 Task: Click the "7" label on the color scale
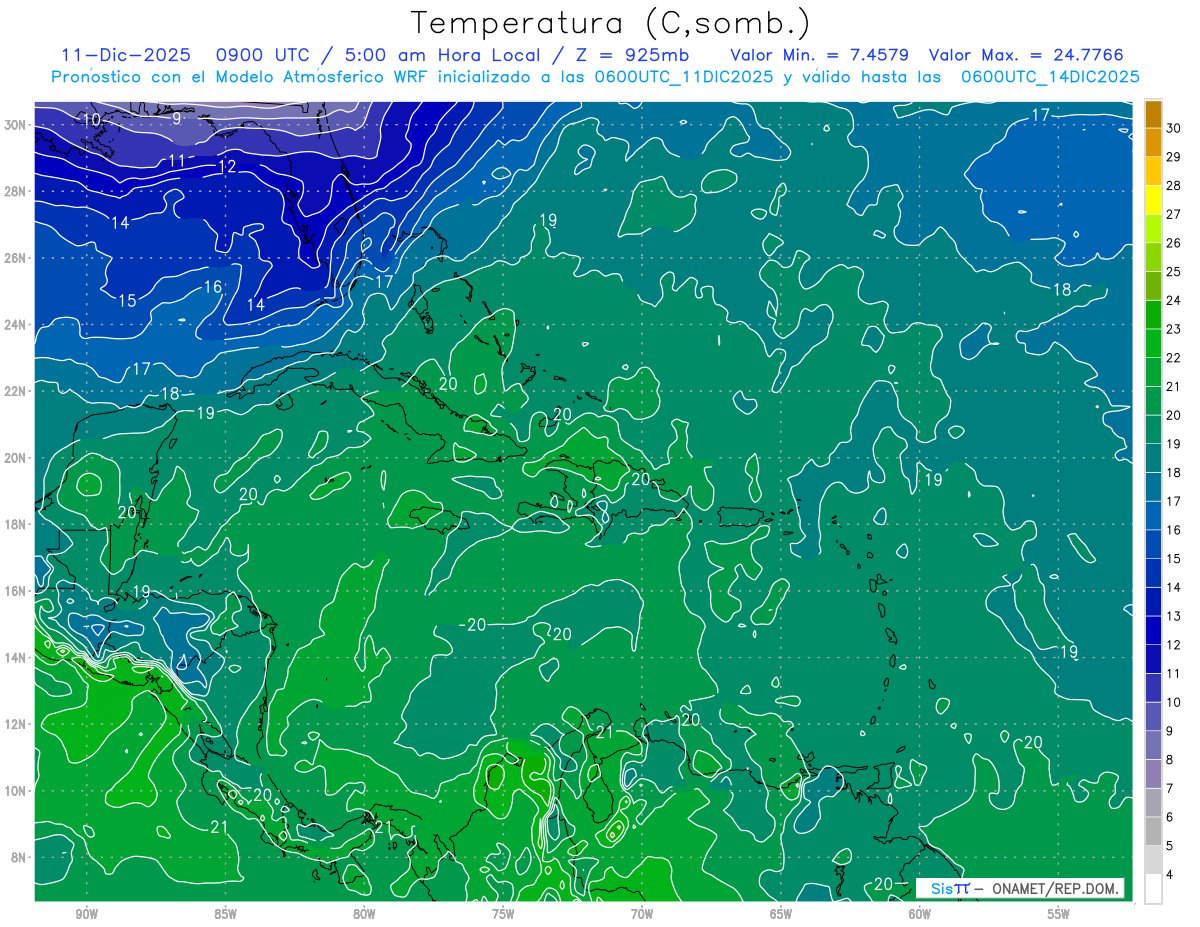click(1172, 789)
